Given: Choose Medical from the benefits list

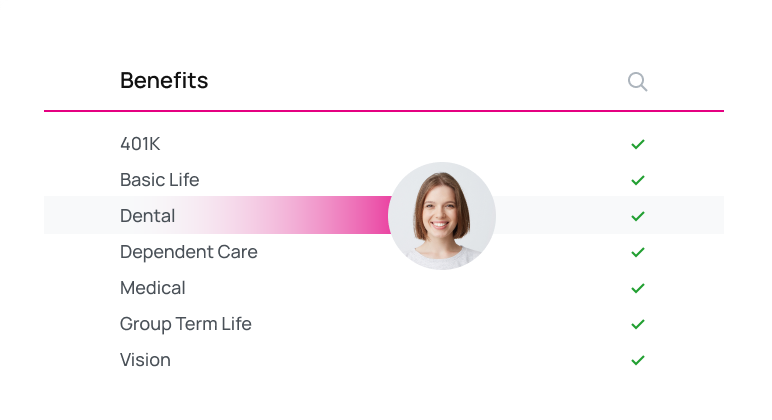Looking at the screenshot, I should click(152, 288).
